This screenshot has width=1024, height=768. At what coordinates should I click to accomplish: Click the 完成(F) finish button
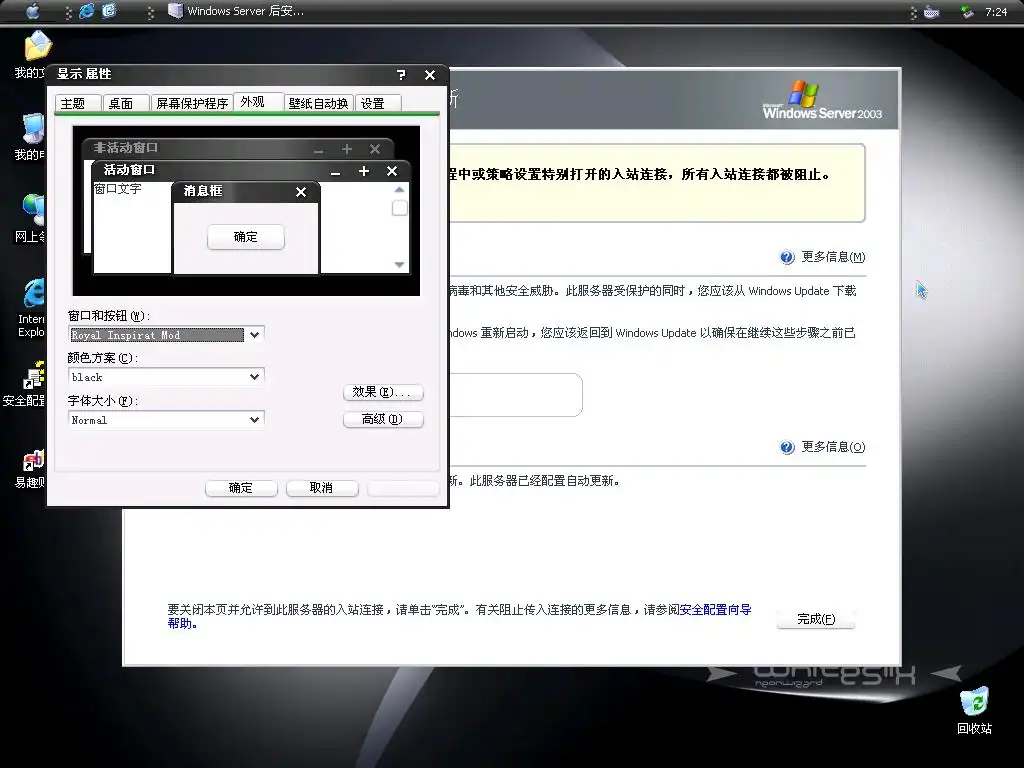click(816, 619)
